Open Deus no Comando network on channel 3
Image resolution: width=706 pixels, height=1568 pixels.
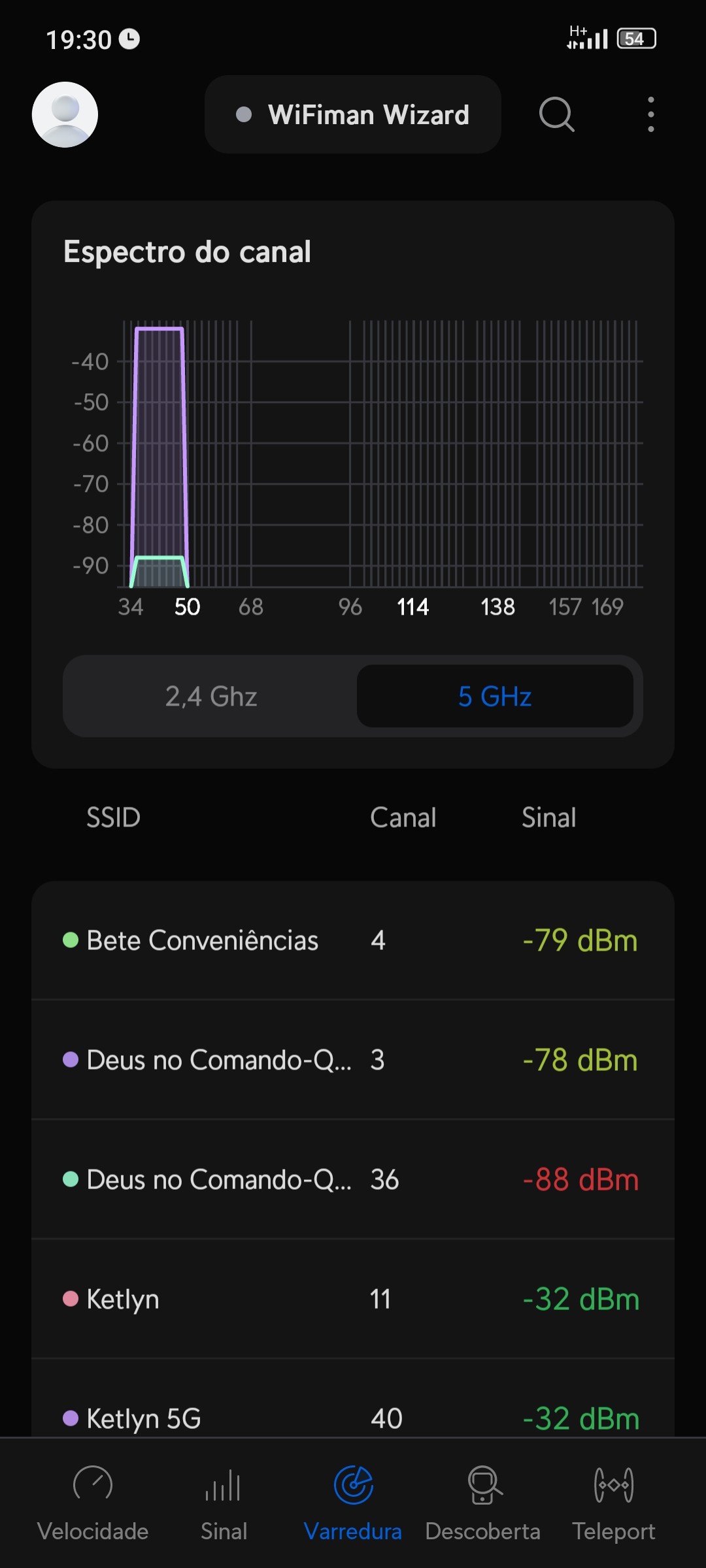pyautogui.click(x=353, y=1060)
